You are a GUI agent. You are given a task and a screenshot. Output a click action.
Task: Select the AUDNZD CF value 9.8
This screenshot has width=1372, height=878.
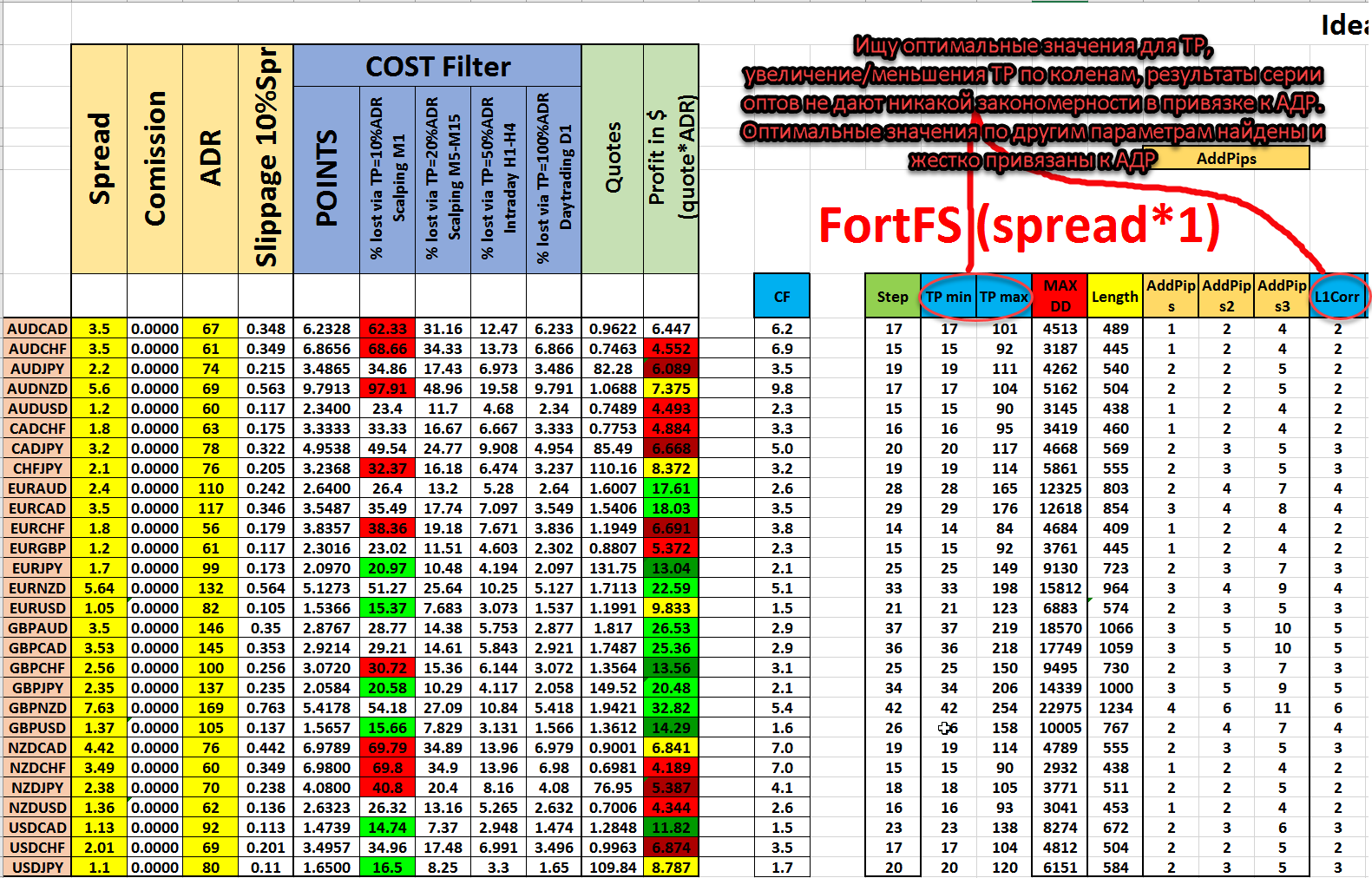coord(782,389)
